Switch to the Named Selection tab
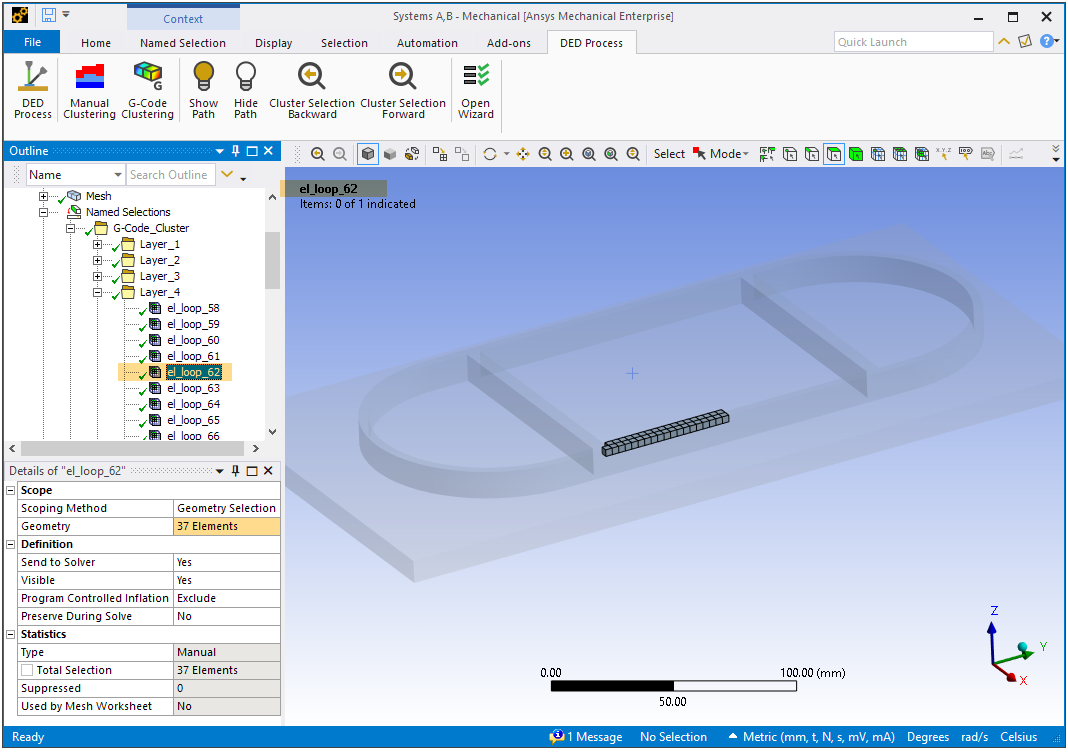This screenshot has width=1068, height=752. click(182, 43)
